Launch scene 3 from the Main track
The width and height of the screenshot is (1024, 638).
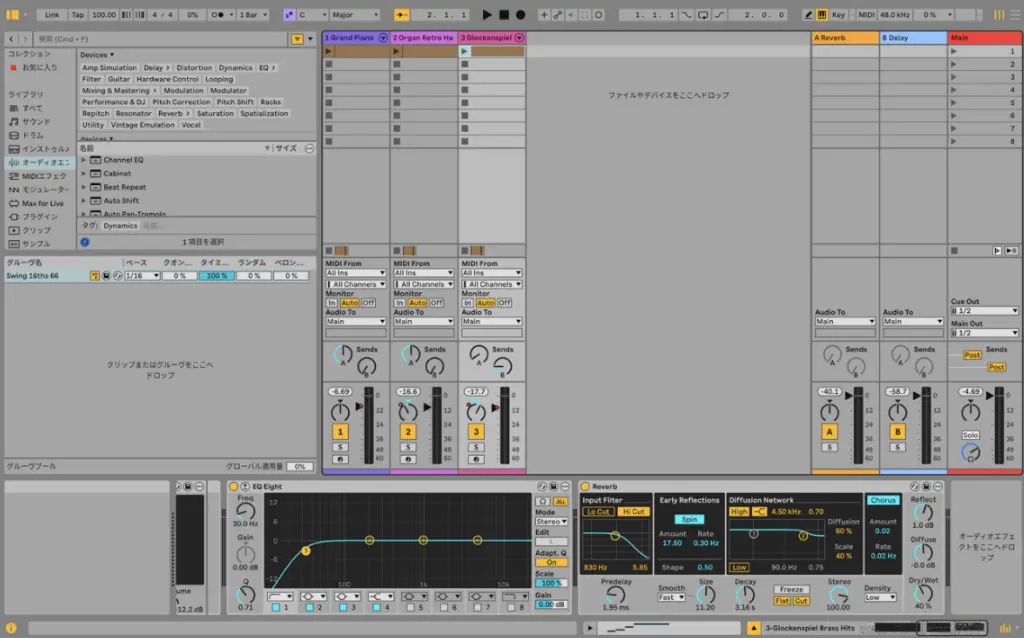[x=953, y=77]
